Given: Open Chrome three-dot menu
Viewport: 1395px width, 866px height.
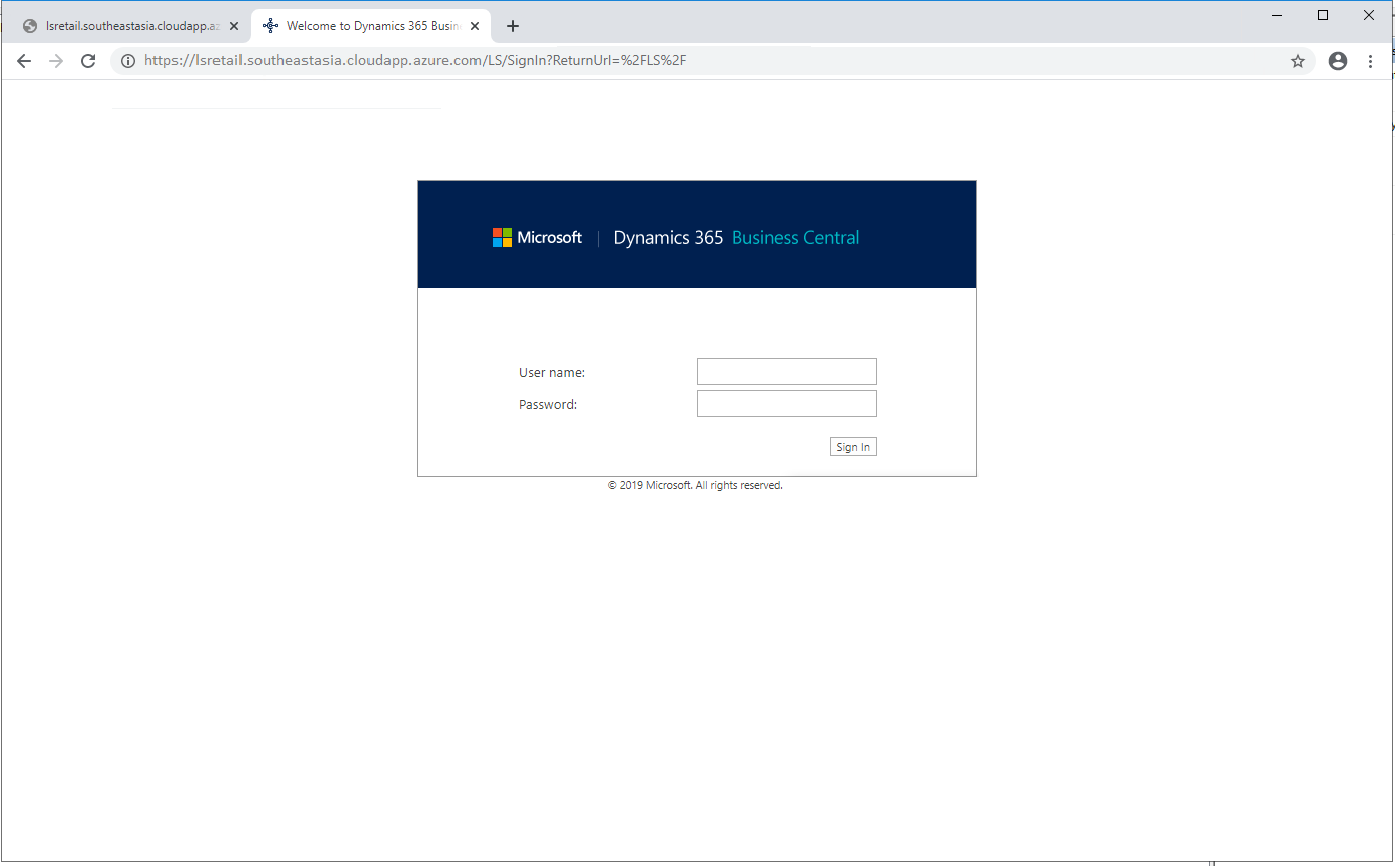Looking at the screenshot, I should (x=1370, y=61).
